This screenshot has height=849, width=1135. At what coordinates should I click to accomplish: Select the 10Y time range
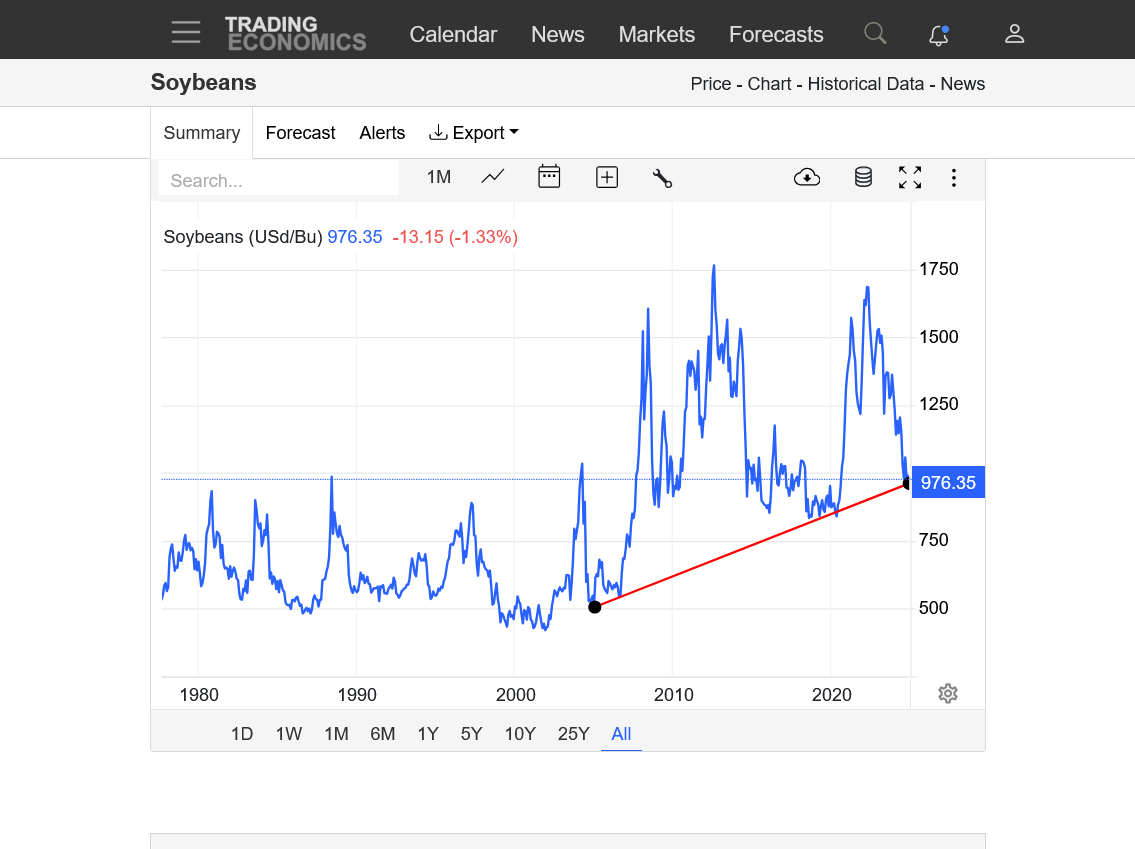pos(520,734)
